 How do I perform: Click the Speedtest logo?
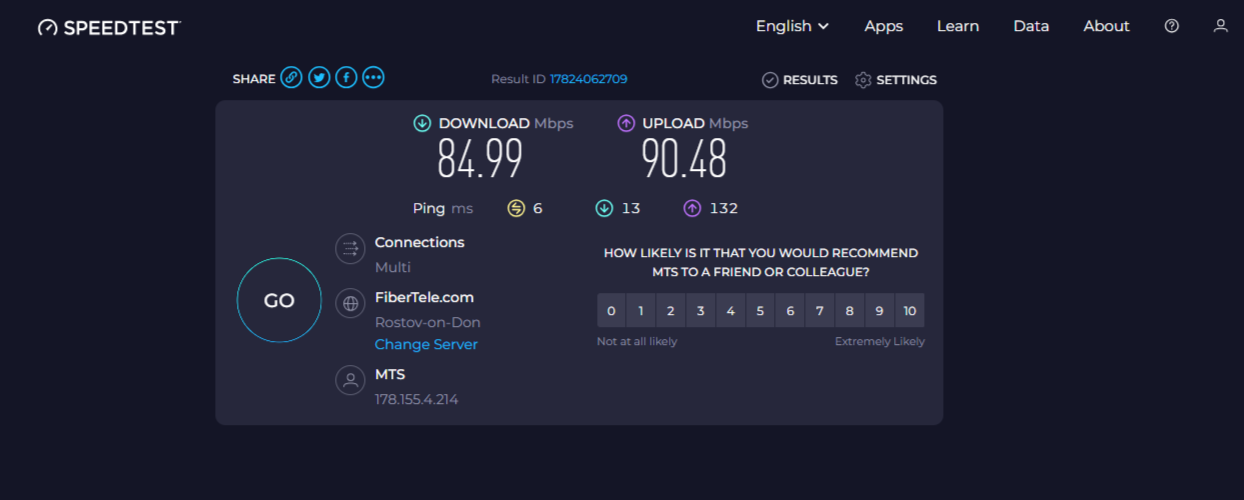coord(109,27)
